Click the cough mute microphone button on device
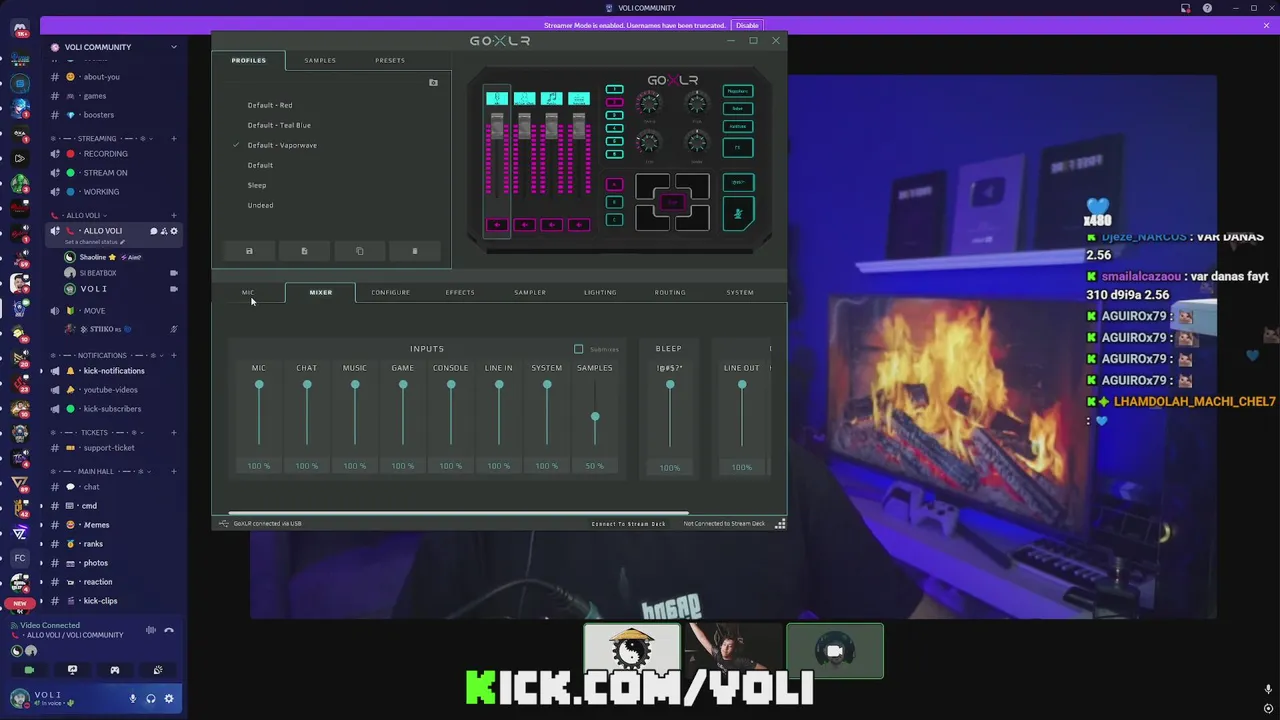This screenshot has height=720, width=1280. click(738, 213)
